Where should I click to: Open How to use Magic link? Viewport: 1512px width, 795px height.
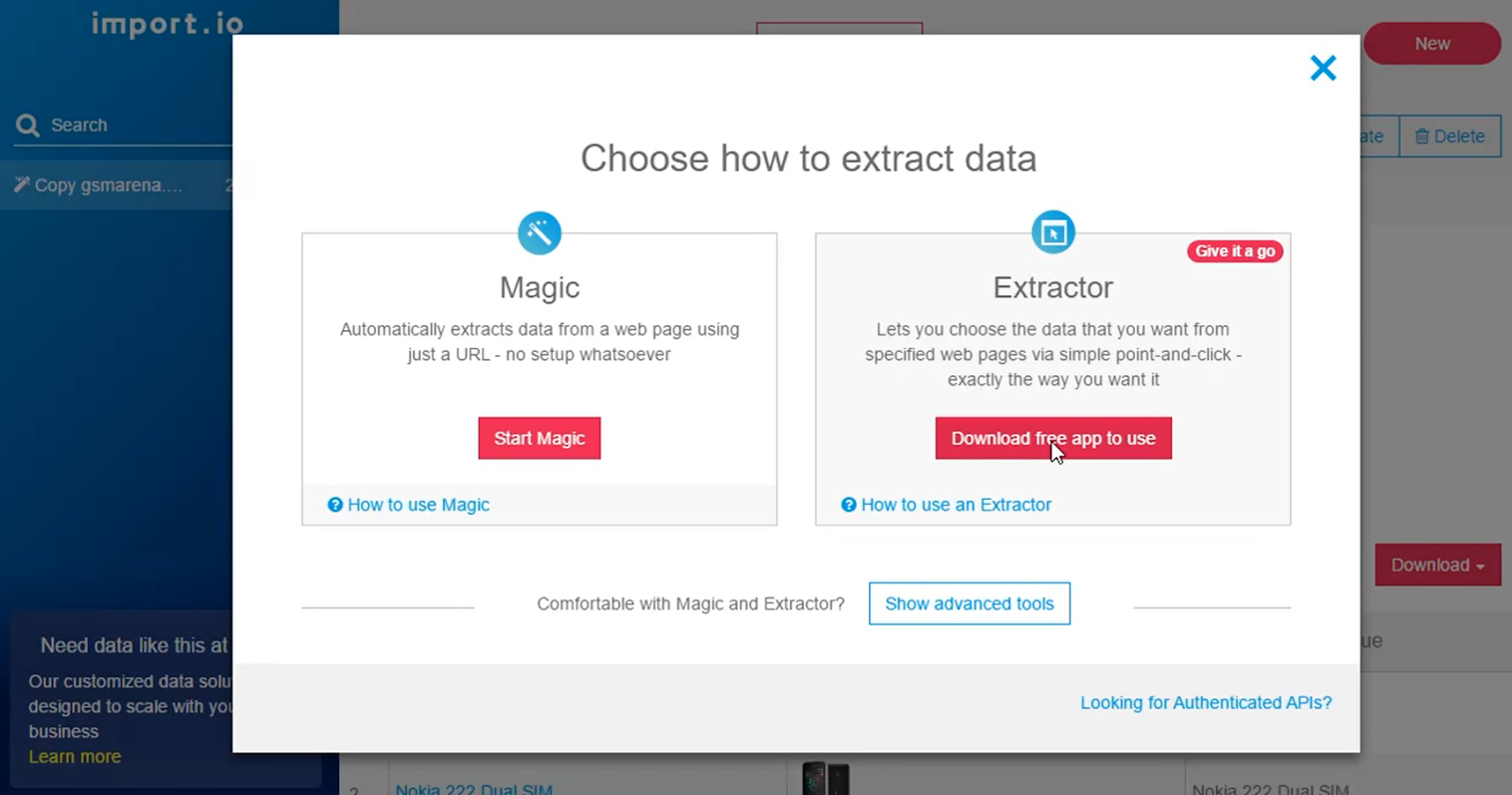point(418,505)
